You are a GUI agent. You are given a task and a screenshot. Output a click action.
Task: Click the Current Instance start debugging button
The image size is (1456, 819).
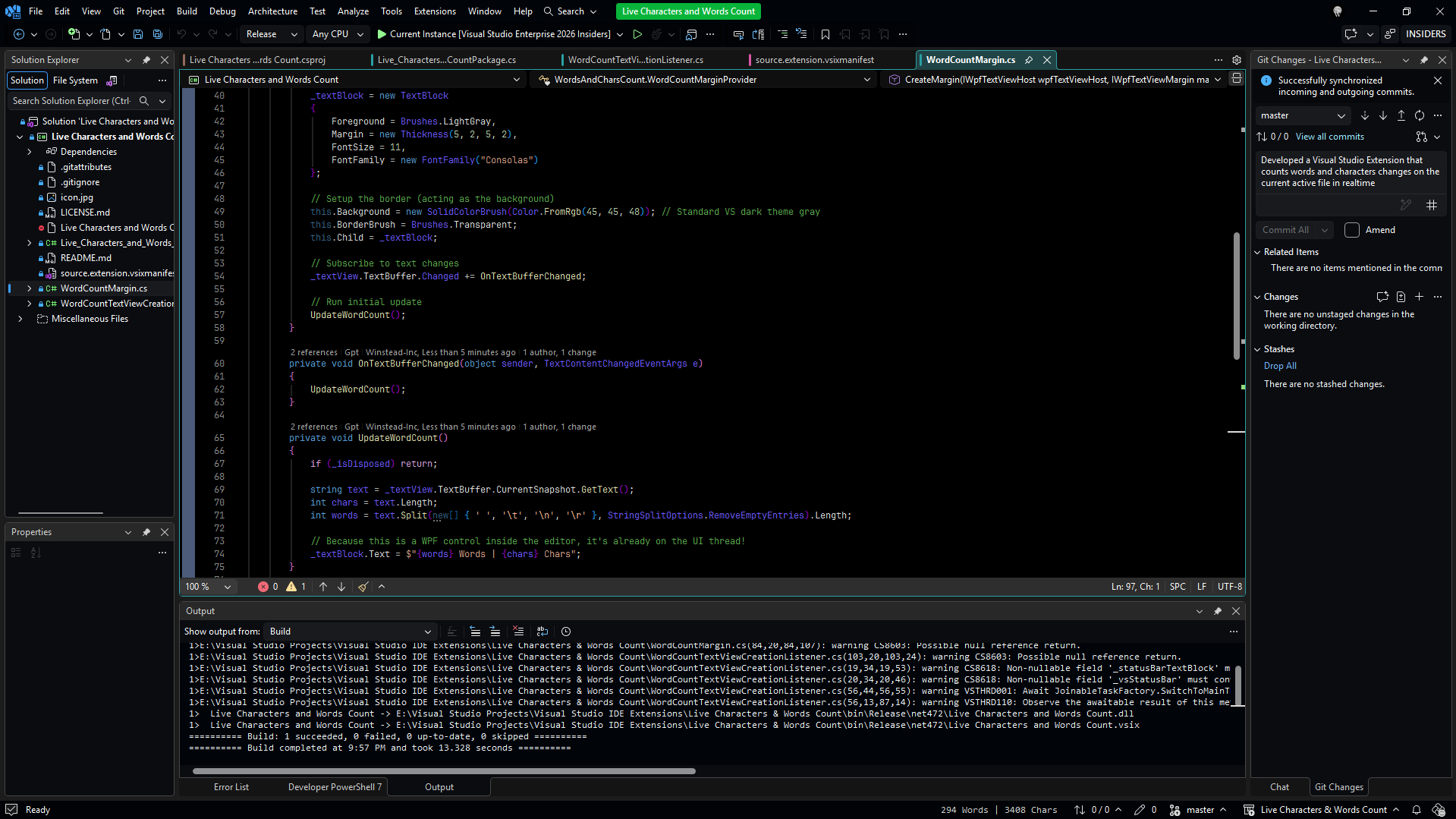click(x=493, y=34)
